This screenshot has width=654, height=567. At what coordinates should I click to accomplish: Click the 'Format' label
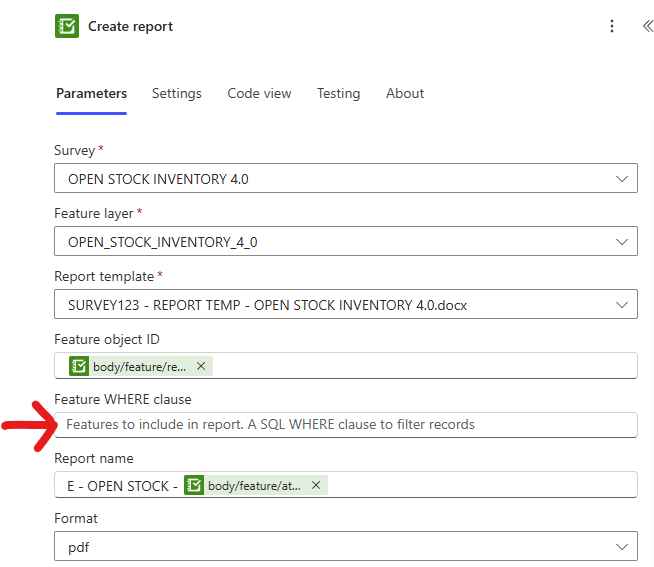(76, 519)
